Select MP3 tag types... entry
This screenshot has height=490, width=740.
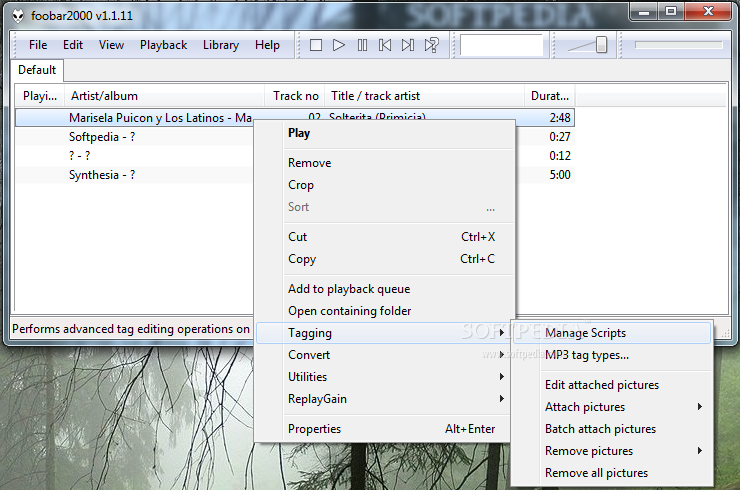[x=612, y=355]
